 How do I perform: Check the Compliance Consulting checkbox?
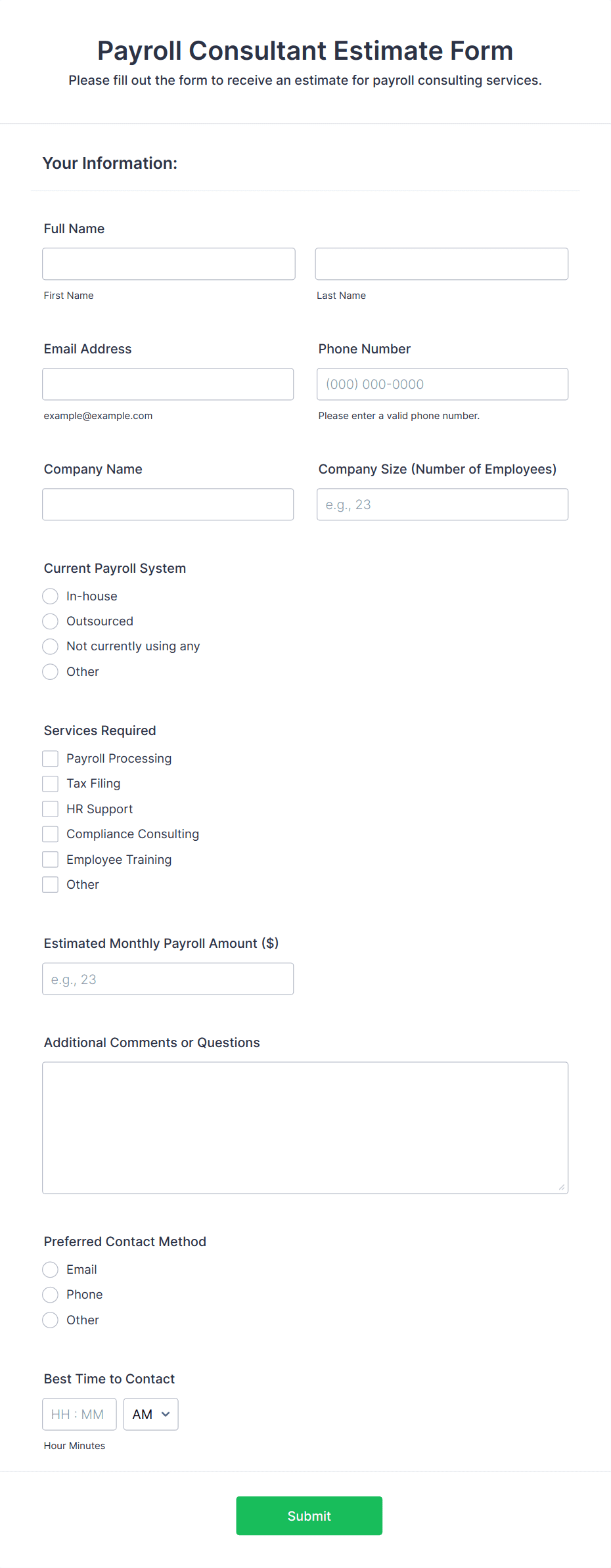[x=50, y=834]
